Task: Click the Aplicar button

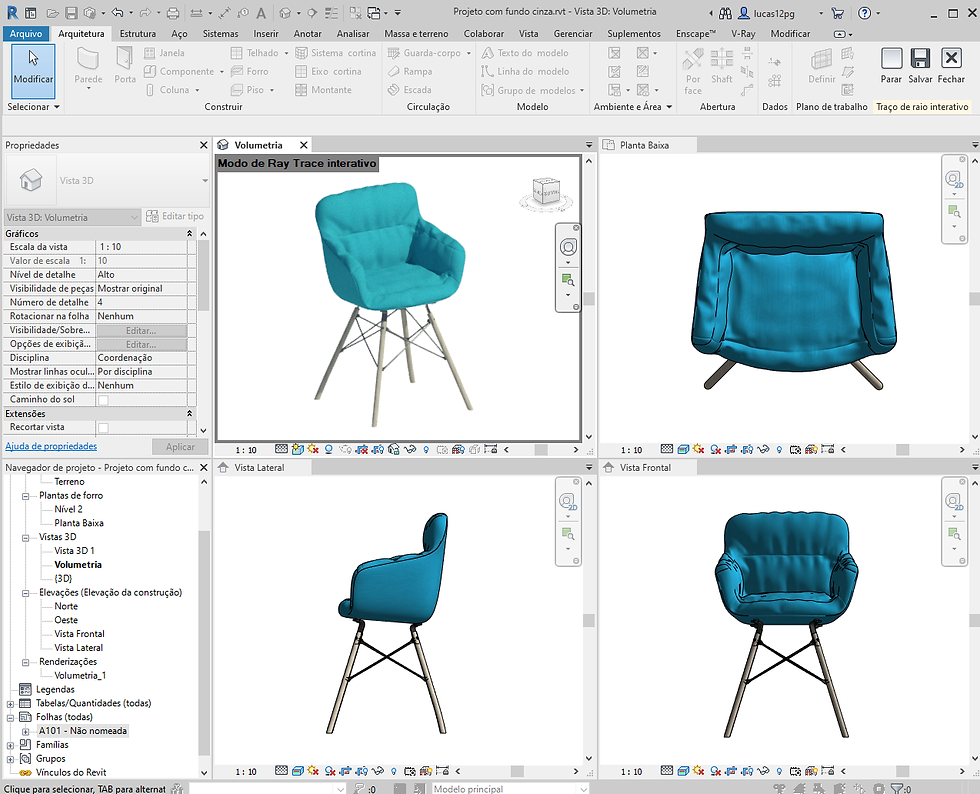Action: [180, 447]
